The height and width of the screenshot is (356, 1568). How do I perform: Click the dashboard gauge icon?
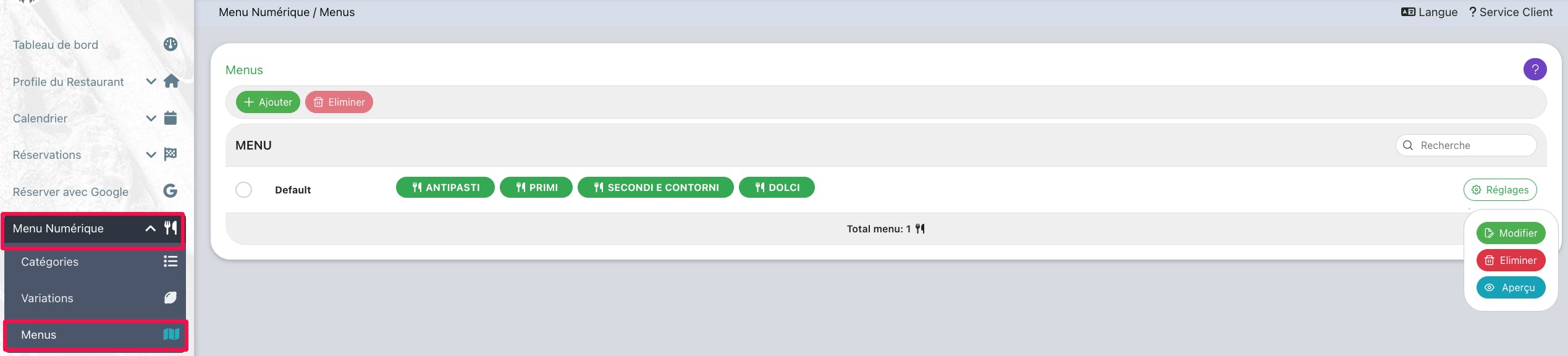click(171, 44)
